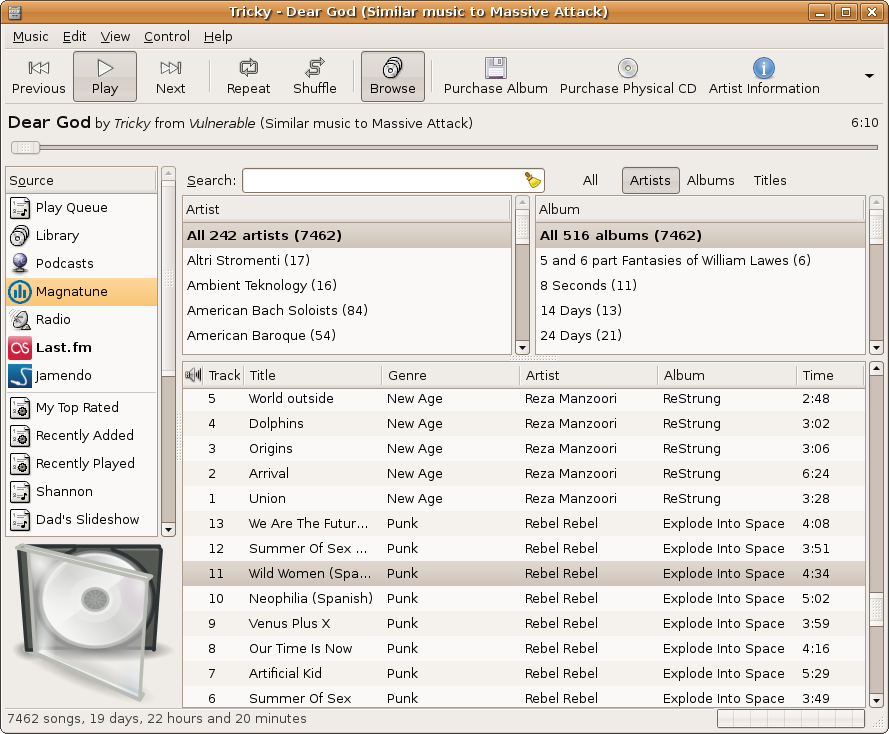Screen dimensions: 889x734
Task: Select track 'Artificial Kid'
Action: click(524, 673)
